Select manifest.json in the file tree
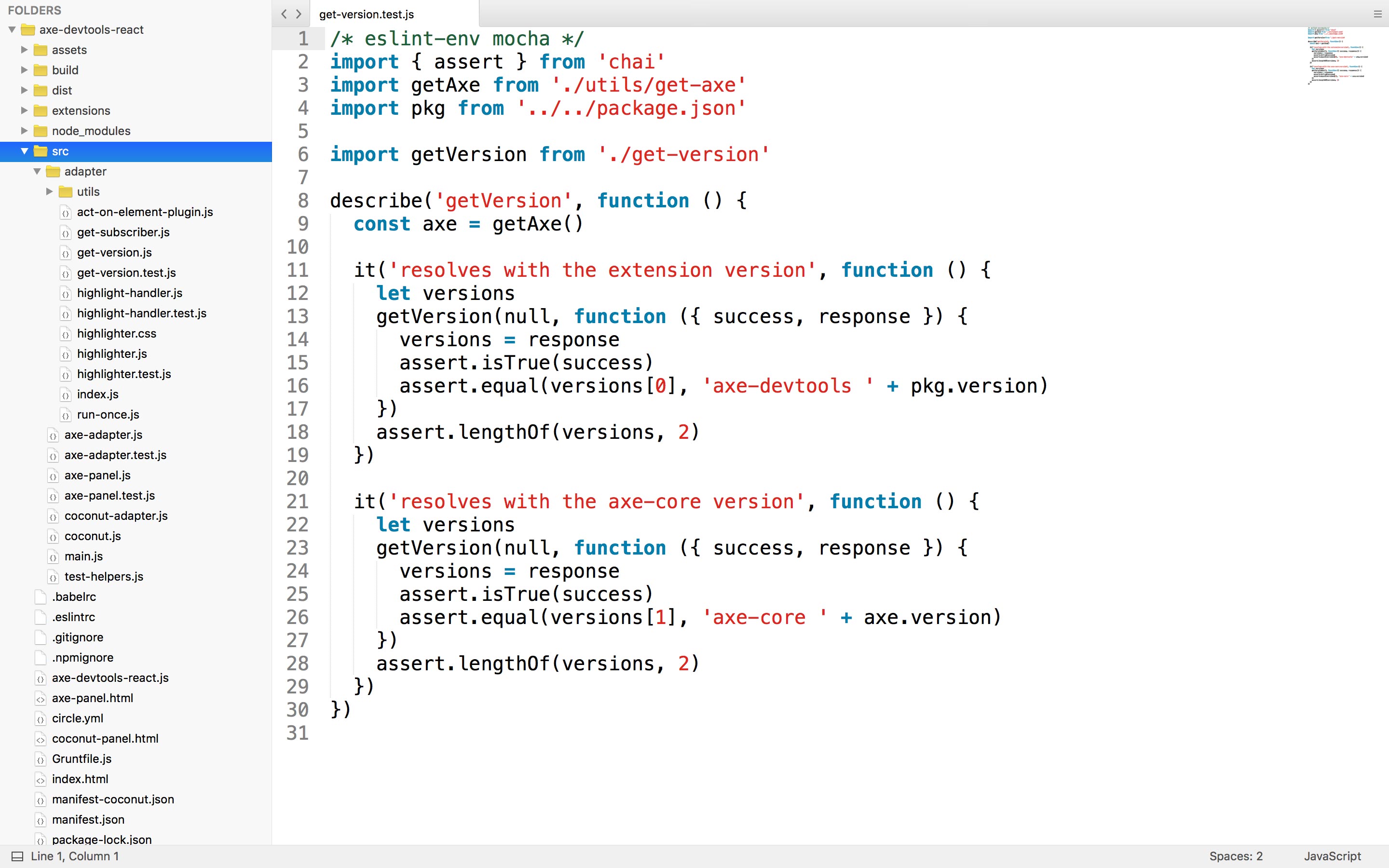This screenshot has height=868, width=1389. pos(88,819)
